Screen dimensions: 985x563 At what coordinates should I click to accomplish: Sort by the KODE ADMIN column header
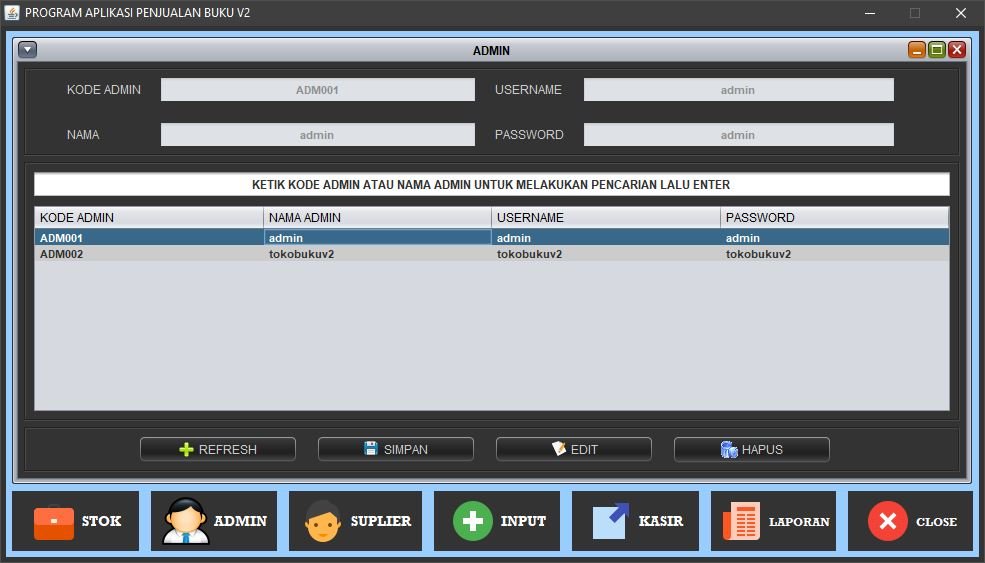tap(149, 218)
